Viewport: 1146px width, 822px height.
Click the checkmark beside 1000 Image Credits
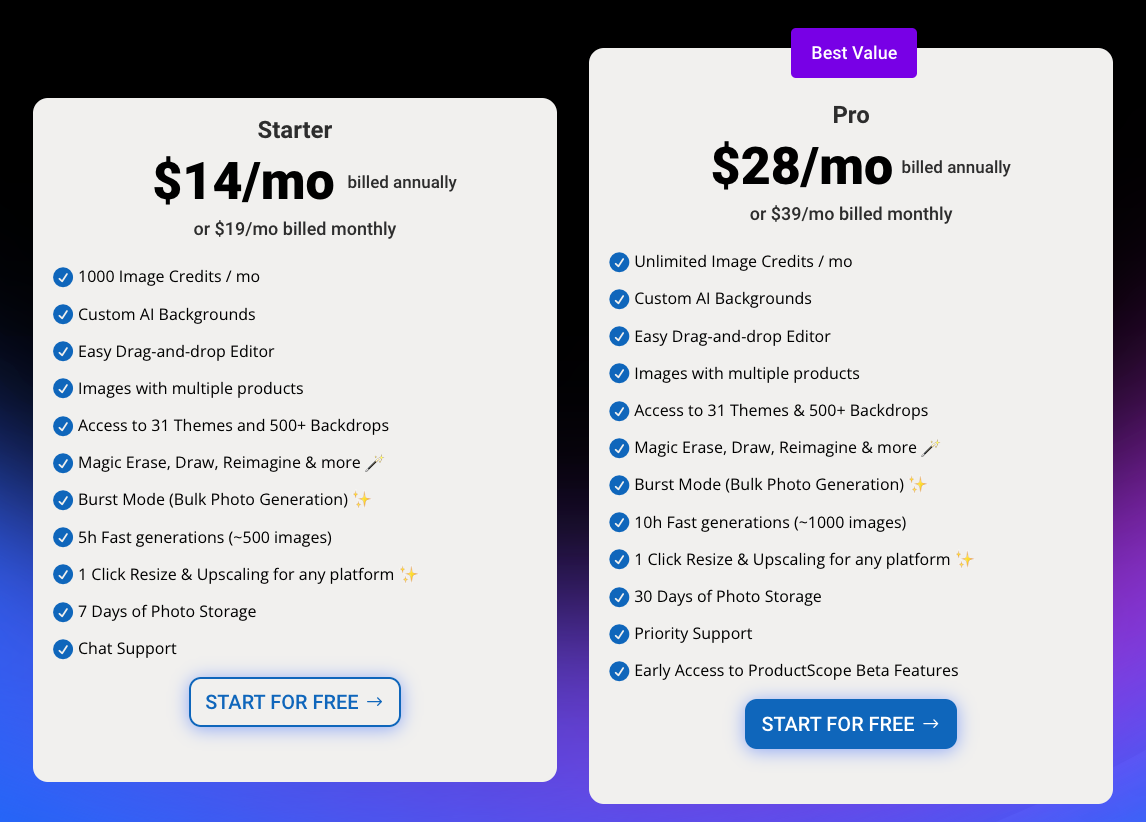(63, 277)
